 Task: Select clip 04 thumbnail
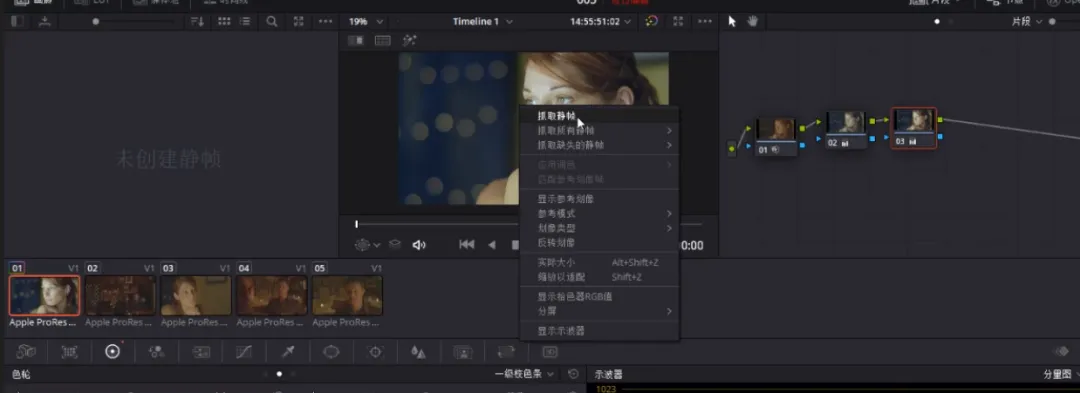pyautogui.click(x=272, y=295)
